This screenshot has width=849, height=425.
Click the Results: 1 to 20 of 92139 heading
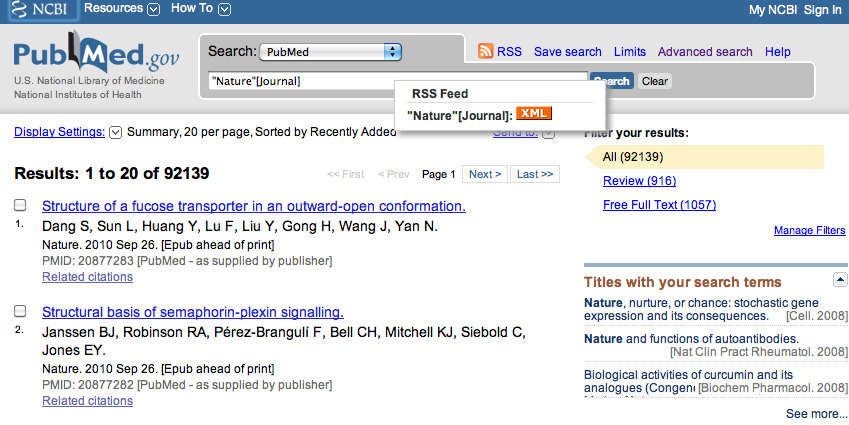[x=112, y=173]
